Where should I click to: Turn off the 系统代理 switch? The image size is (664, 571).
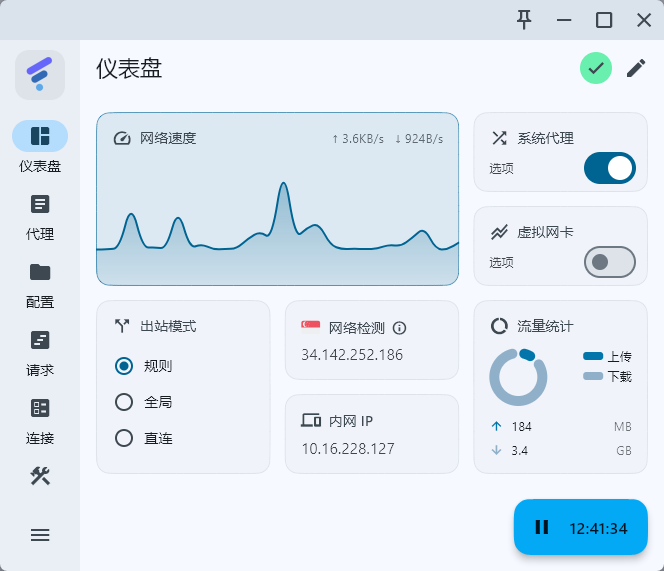click(x=610, y=168)
